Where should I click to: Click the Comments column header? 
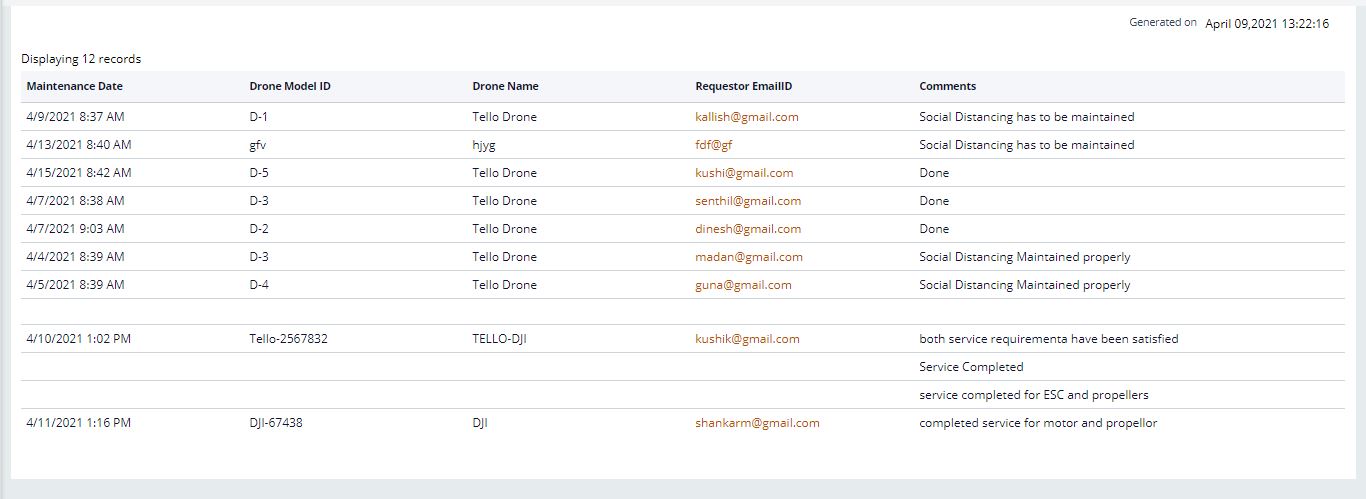(x=947, y=86)
